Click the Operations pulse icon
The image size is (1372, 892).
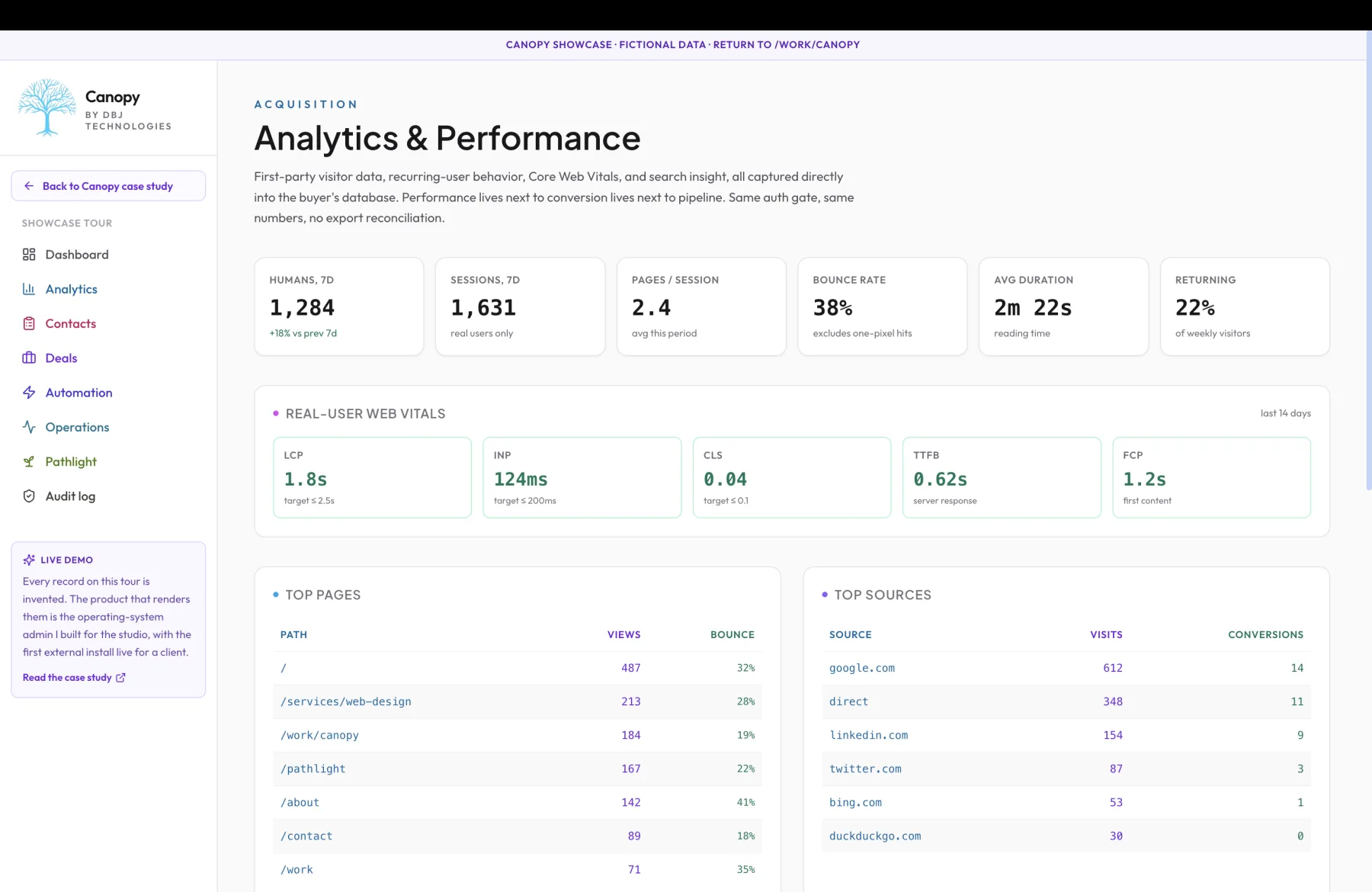(29, 427)
